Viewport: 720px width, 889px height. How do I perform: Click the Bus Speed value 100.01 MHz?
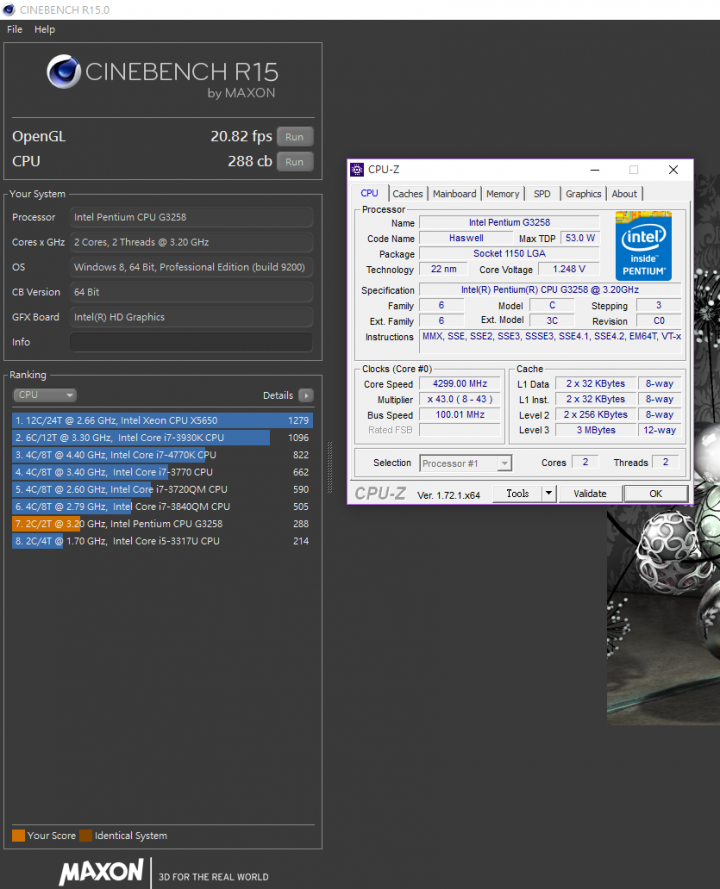460,414
